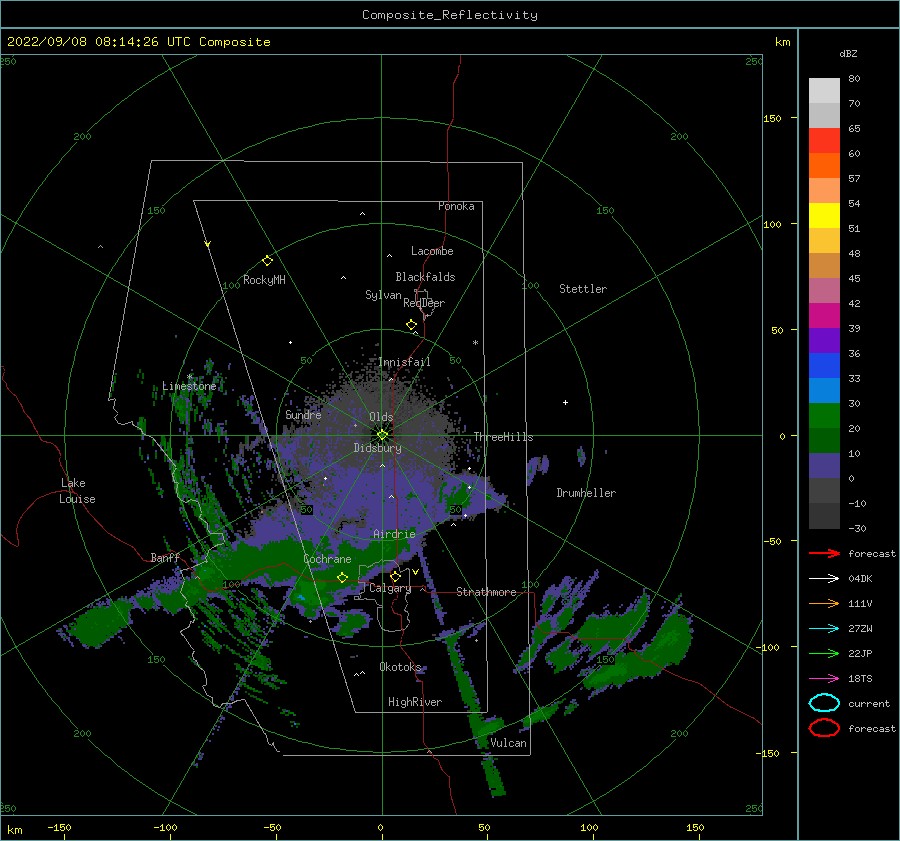Image resolution: width=900 pixels, height=841 pixels.
Task: Click the red 65 dBZ color swatch
Action: 824,140
